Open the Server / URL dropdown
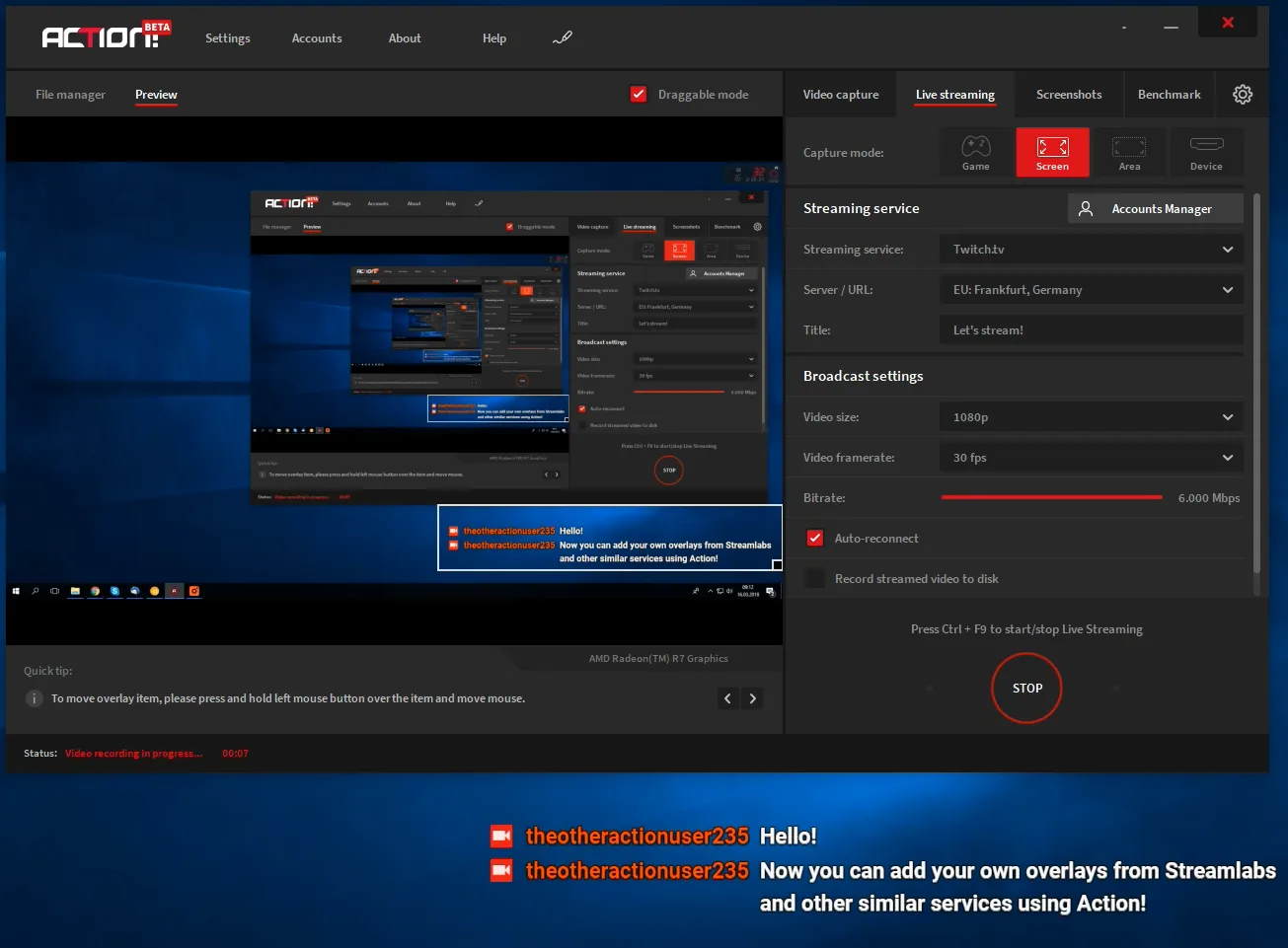 pyautogui.click(x=1092, y=290)
